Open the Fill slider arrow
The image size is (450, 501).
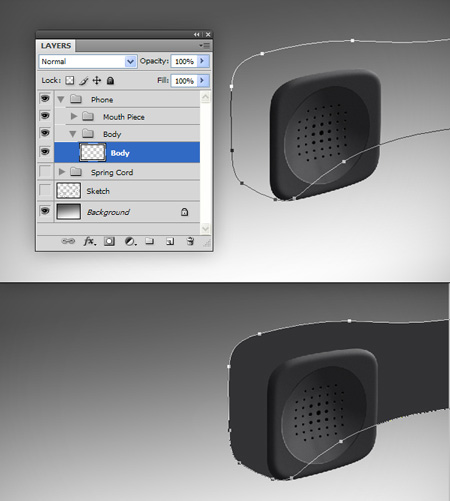(202, 80)
